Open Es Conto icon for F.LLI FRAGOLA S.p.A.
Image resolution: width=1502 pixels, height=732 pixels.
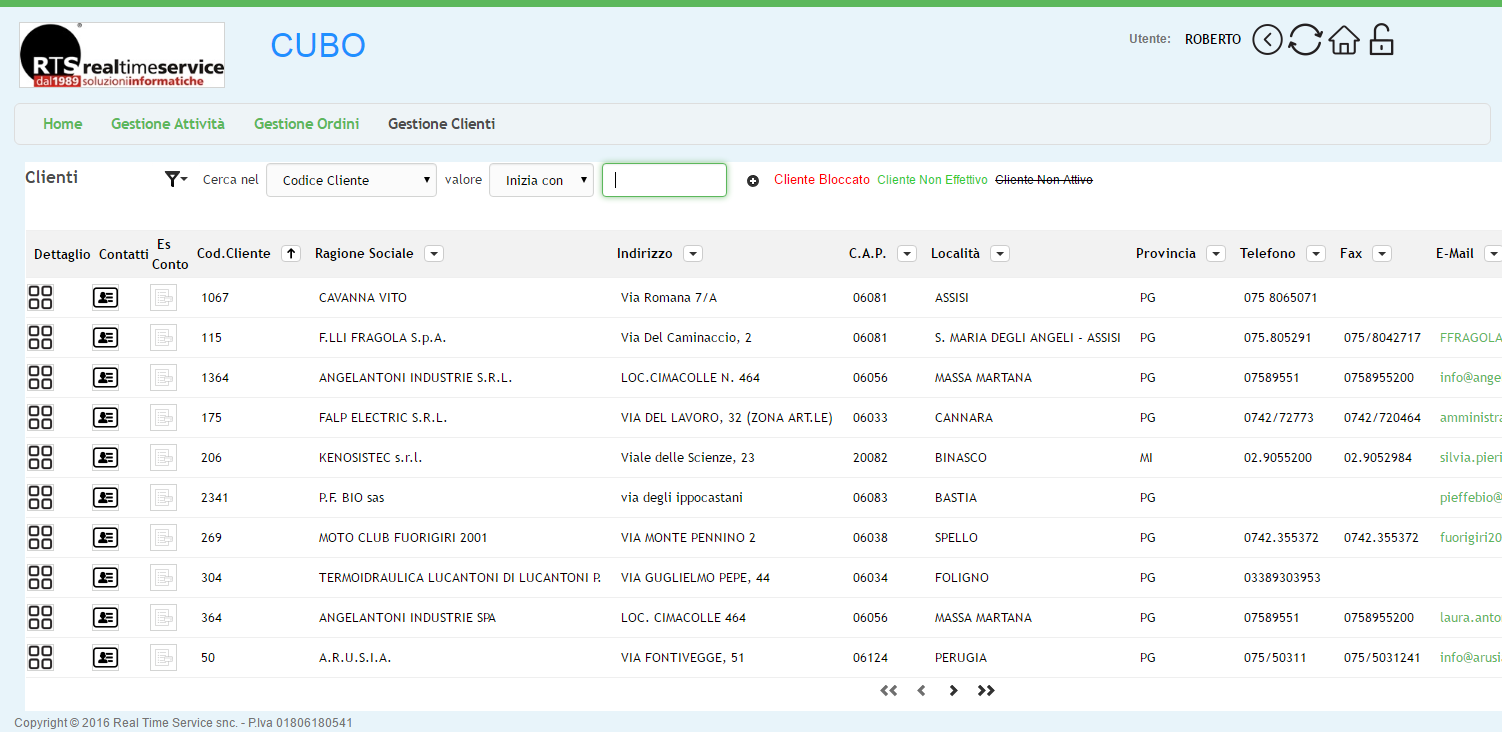(163, 337)
